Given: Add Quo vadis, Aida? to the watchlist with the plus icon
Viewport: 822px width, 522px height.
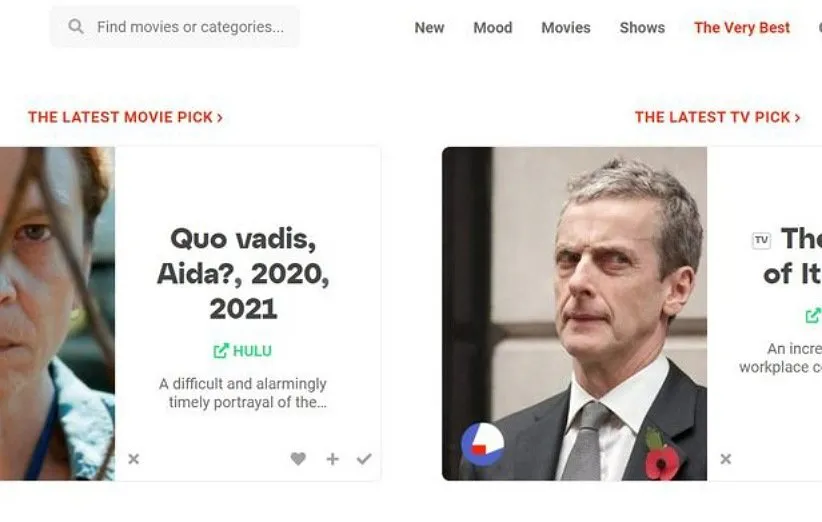Looking at the screenshot, I should (x=332, y=459).
